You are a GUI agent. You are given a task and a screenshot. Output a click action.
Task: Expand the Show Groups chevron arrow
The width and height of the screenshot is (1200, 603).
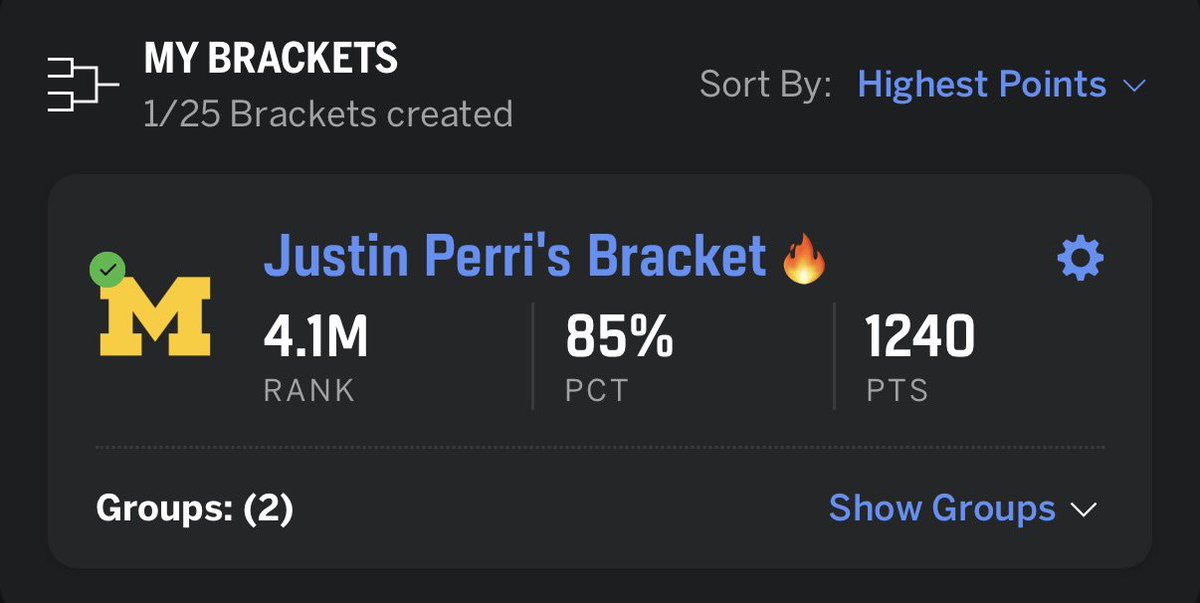(1084, 510)
